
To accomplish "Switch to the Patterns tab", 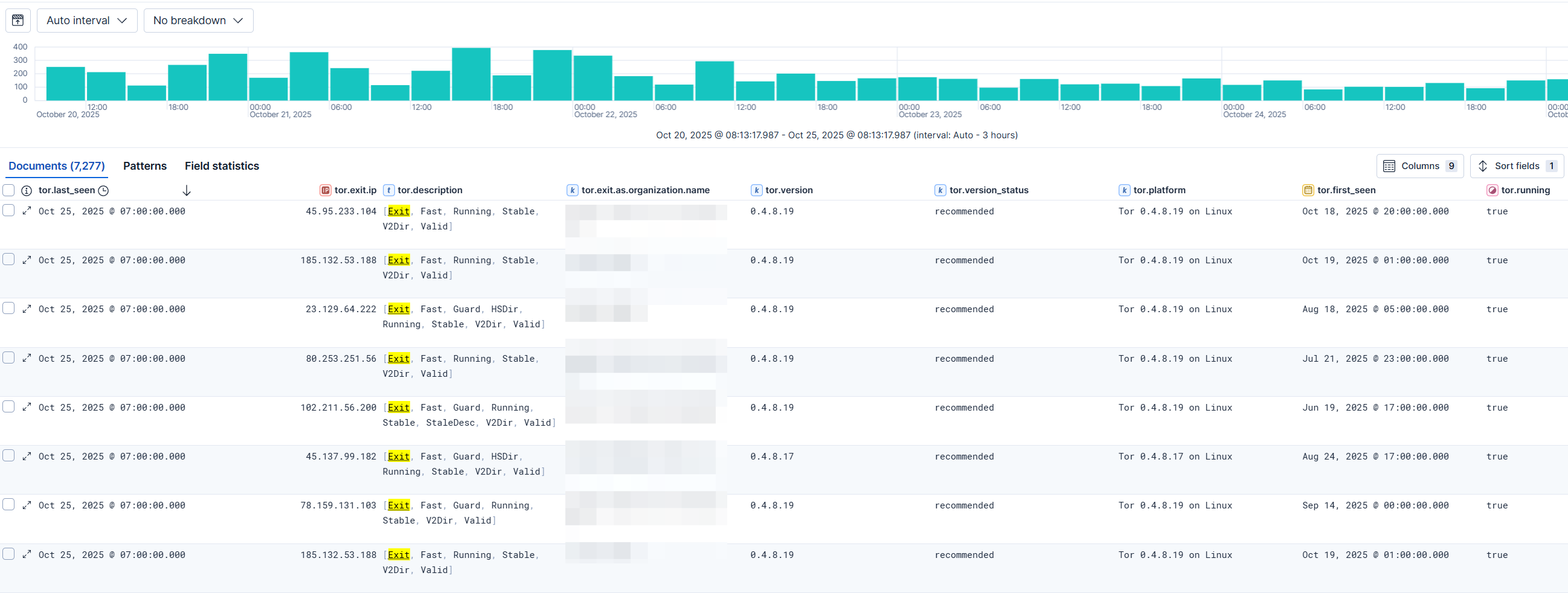I will [x=144, y=165].
